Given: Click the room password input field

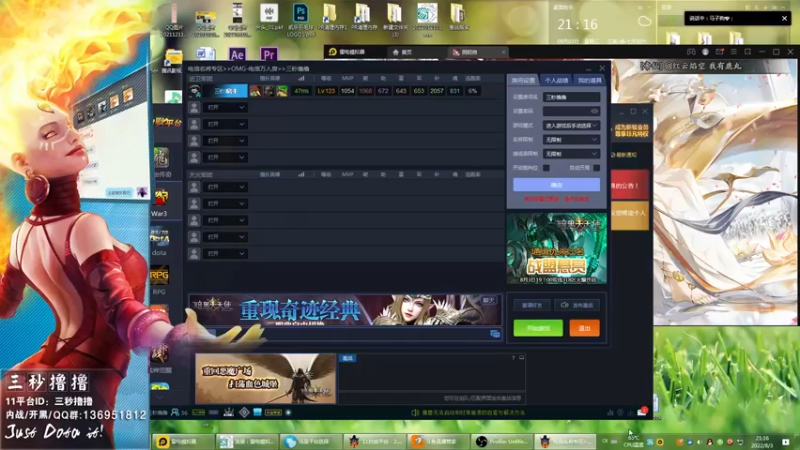Looking at the screenshot, I should click(x=571, y=111).
